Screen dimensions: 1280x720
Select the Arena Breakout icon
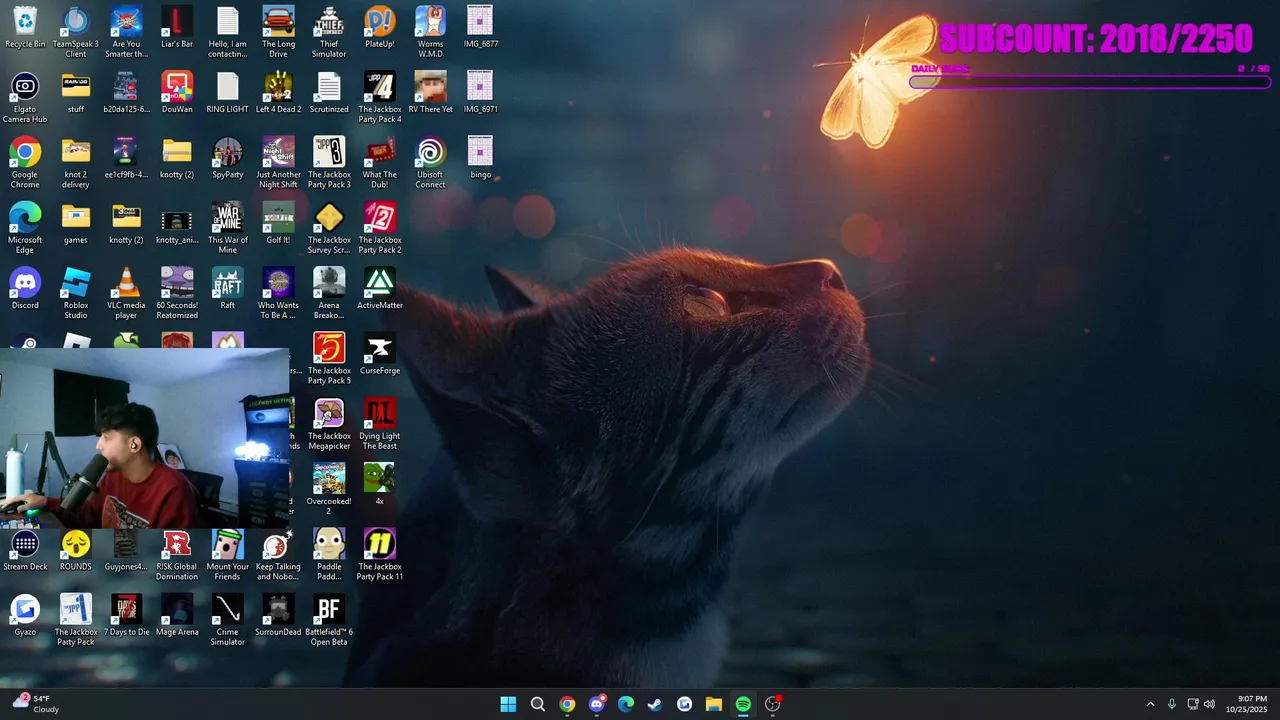click(x=329, y=292)
